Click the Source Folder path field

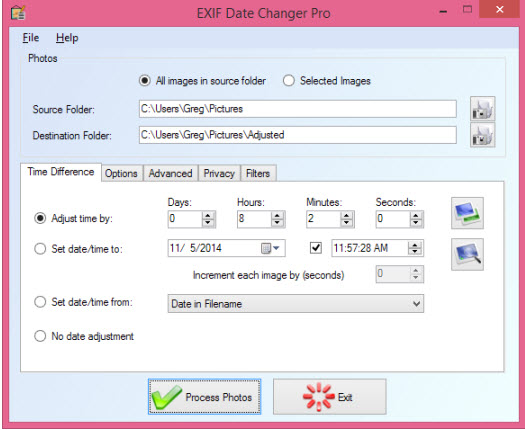coord(298,109)
